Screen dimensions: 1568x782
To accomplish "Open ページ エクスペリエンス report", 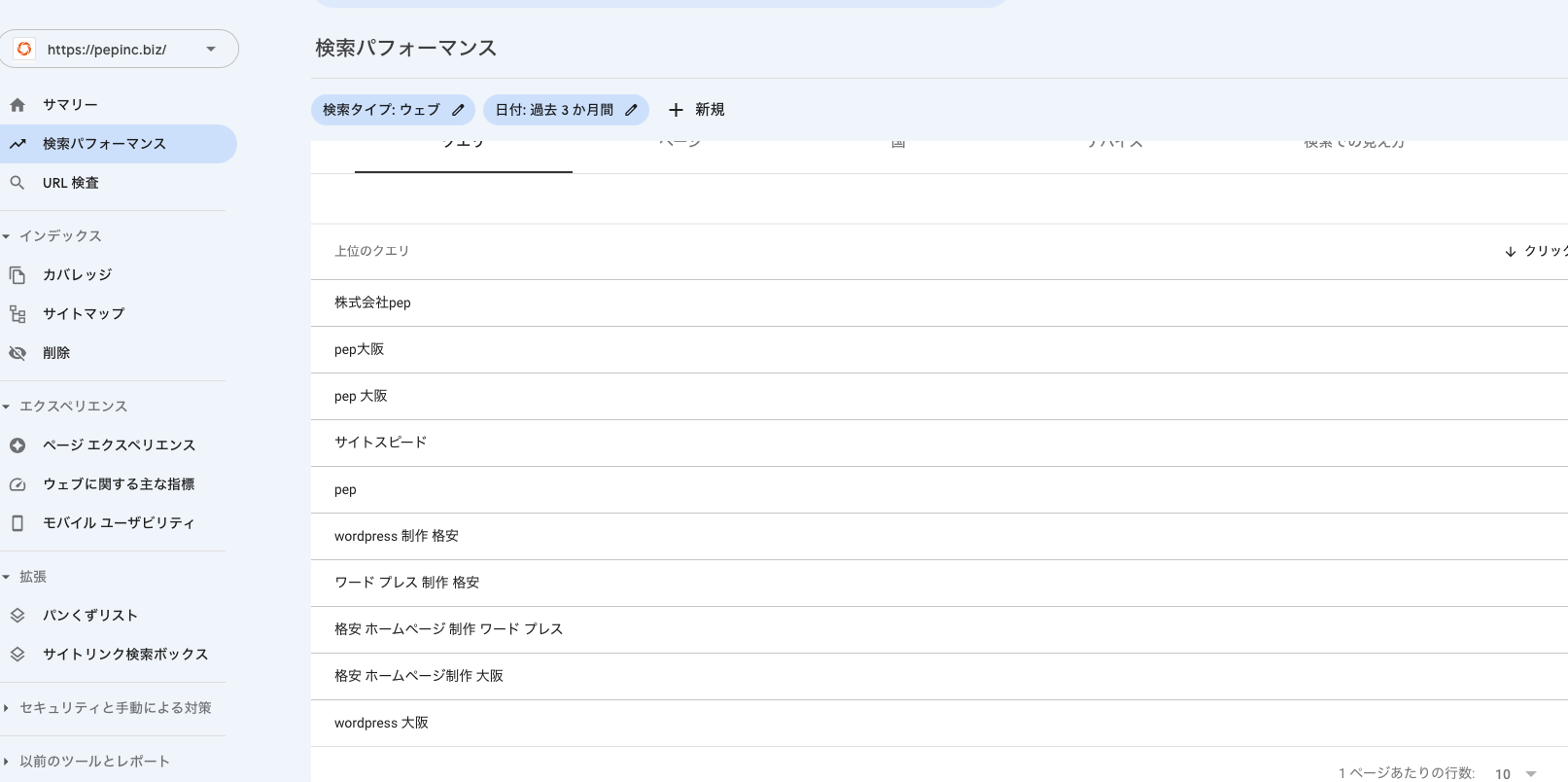I will click(118, 445).
